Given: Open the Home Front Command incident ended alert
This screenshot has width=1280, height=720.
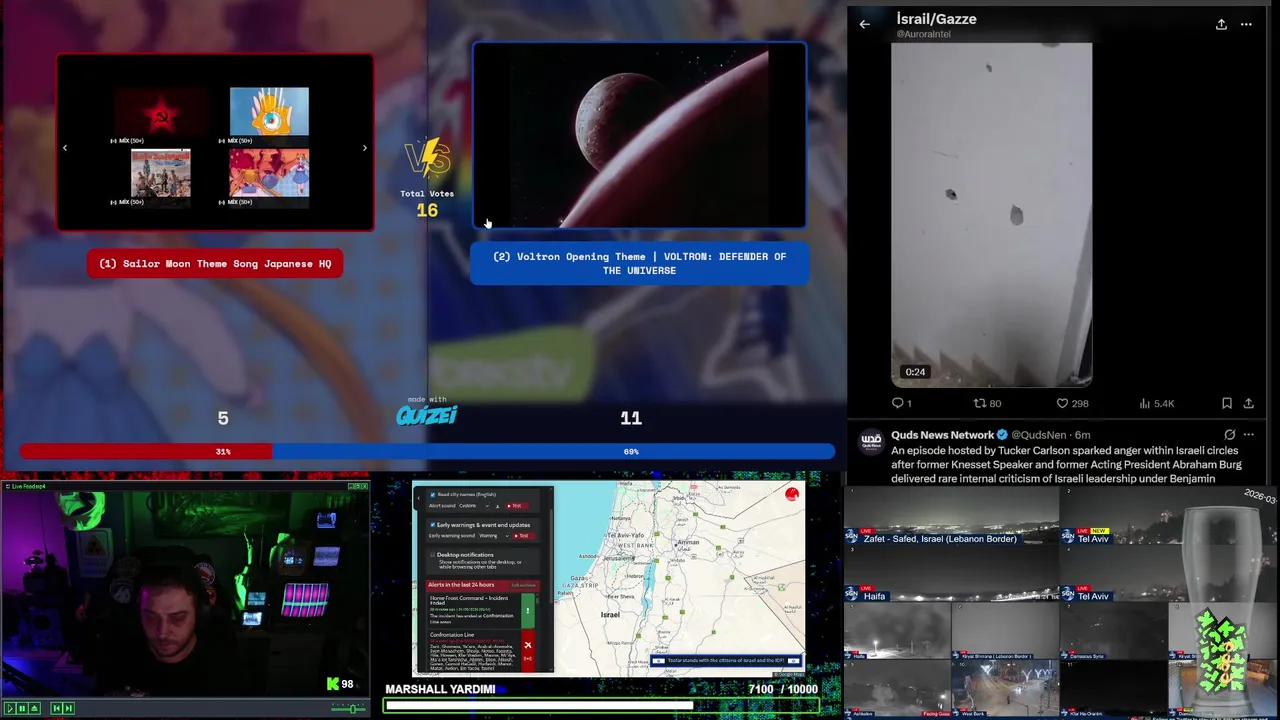Looking at the screenshot, I should click(x=472, y=611).
